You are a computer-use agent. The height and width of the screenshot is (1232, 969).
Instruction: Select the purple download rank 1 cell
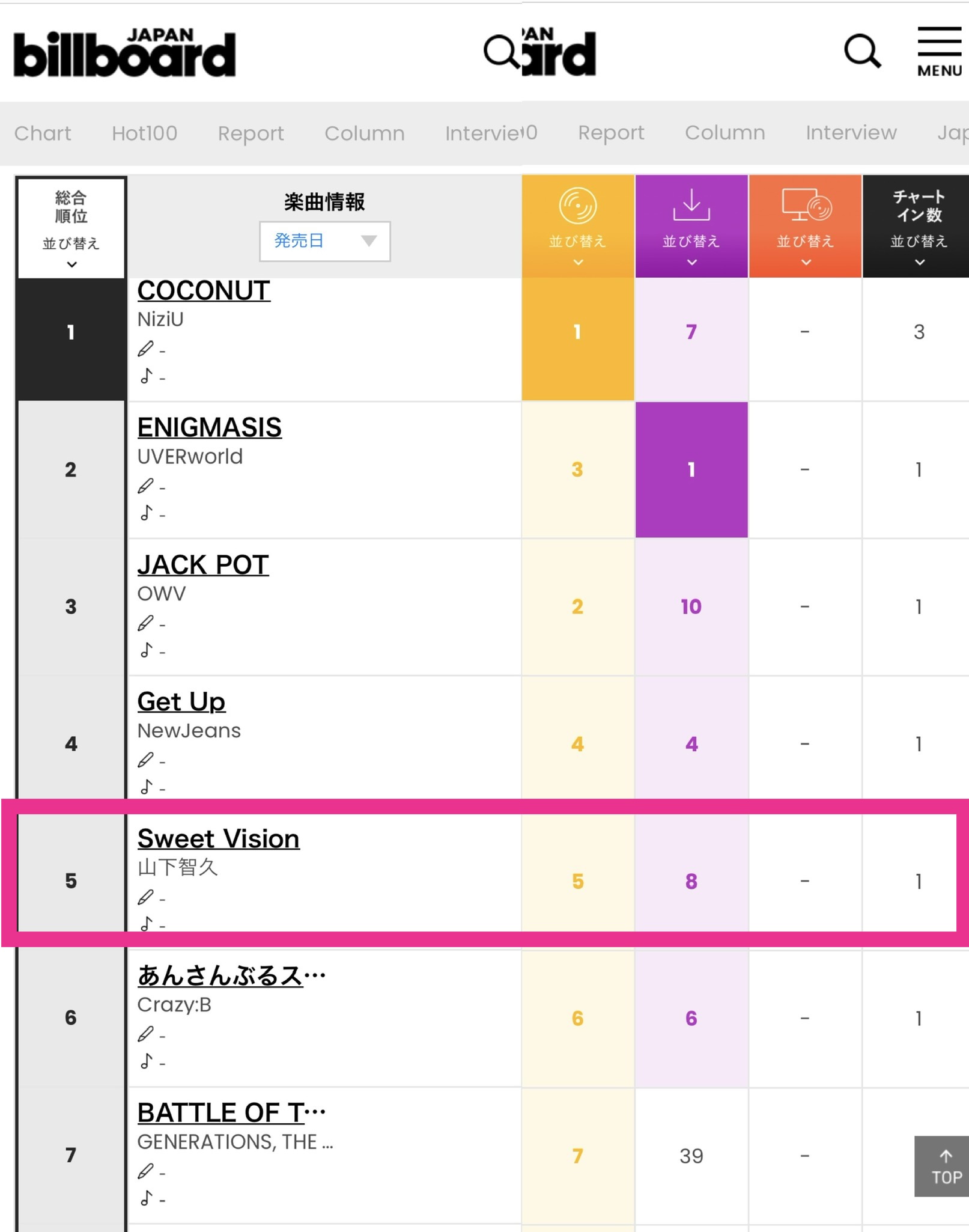tap(691, 469)
